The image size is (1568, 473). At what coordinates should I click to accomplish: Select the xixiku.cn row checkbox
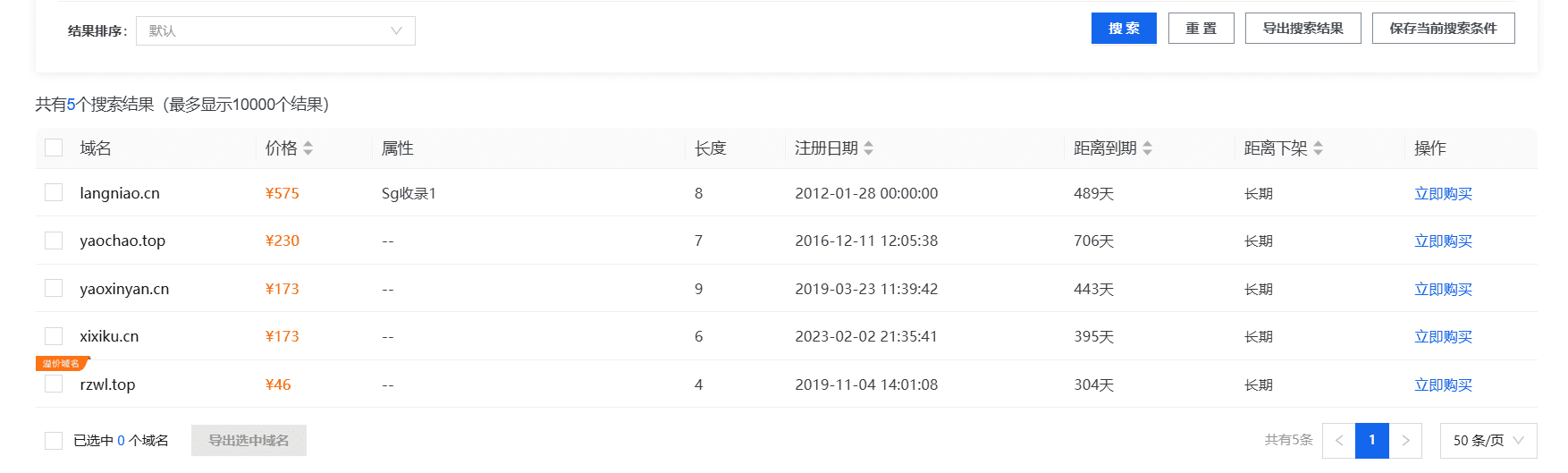click(x=54, y=336)
